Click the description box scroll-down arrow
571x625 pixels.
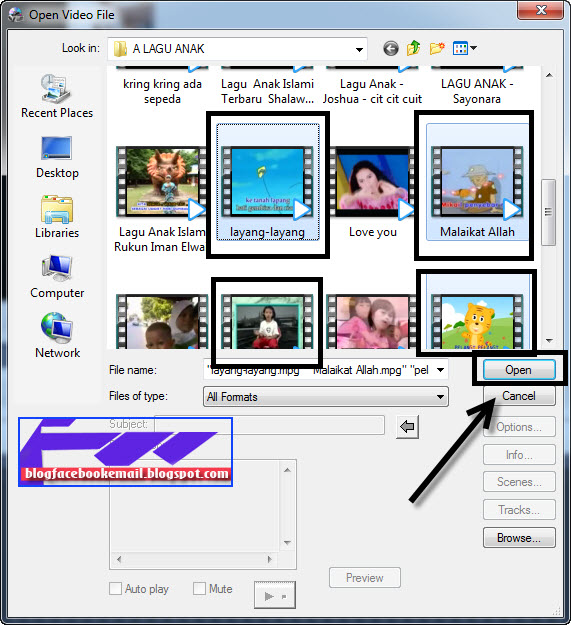coord(287,542)
